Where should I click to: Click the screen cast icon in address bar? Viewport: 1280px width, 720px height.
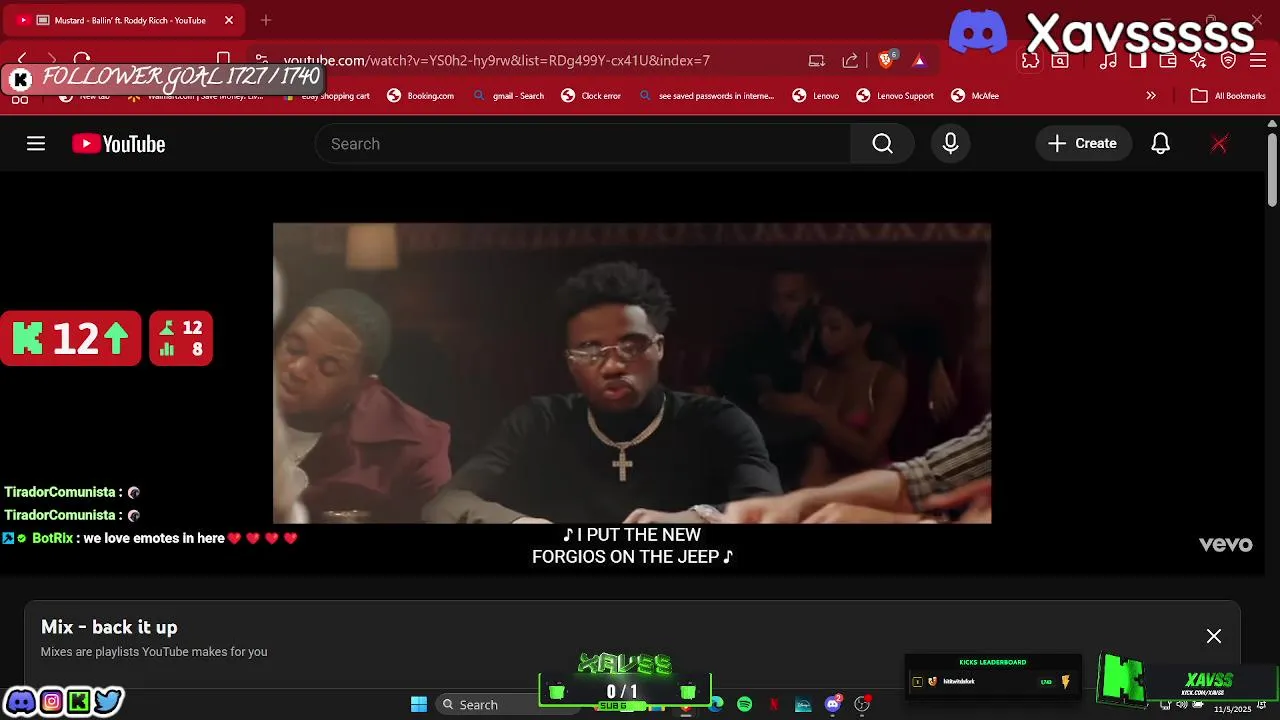[x=817, y=60]
